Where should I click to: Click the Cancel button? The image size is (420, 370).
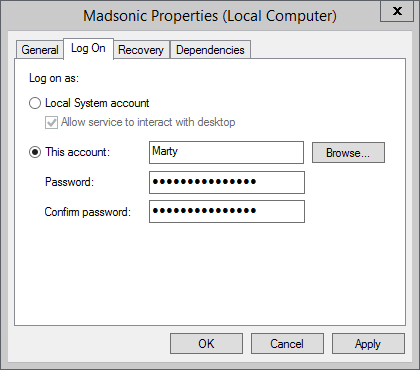pos(287,343)
